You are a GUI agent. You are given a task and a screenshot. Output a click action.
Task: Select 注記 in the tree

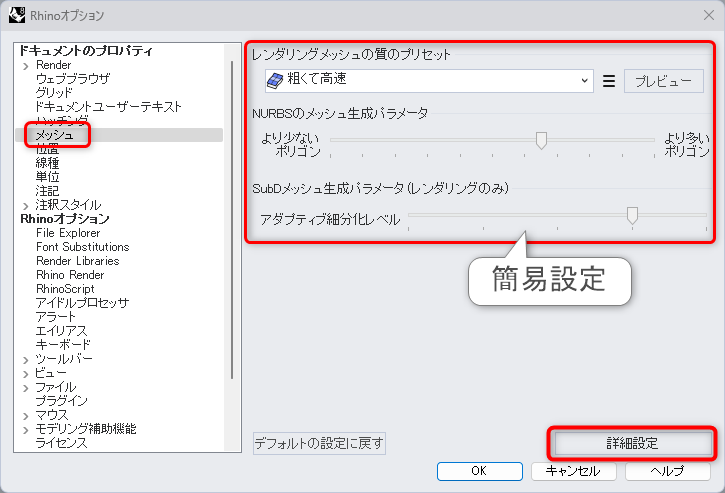click(47, 191)
